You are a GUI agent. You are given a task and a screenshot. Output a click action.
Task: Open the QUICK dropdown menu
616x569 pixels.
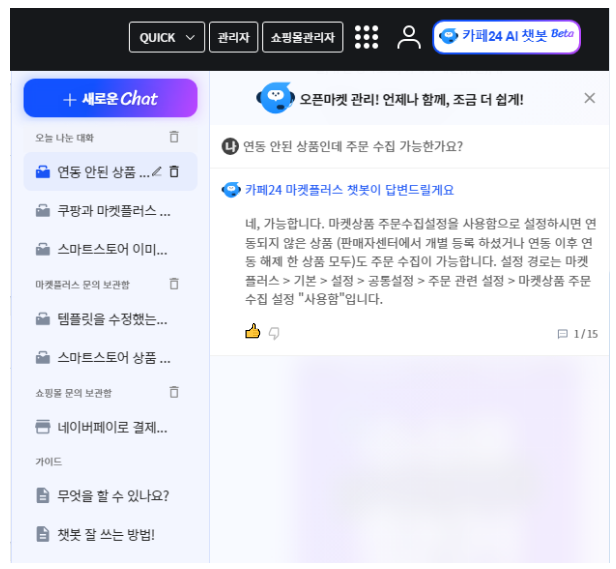(167, 37)
